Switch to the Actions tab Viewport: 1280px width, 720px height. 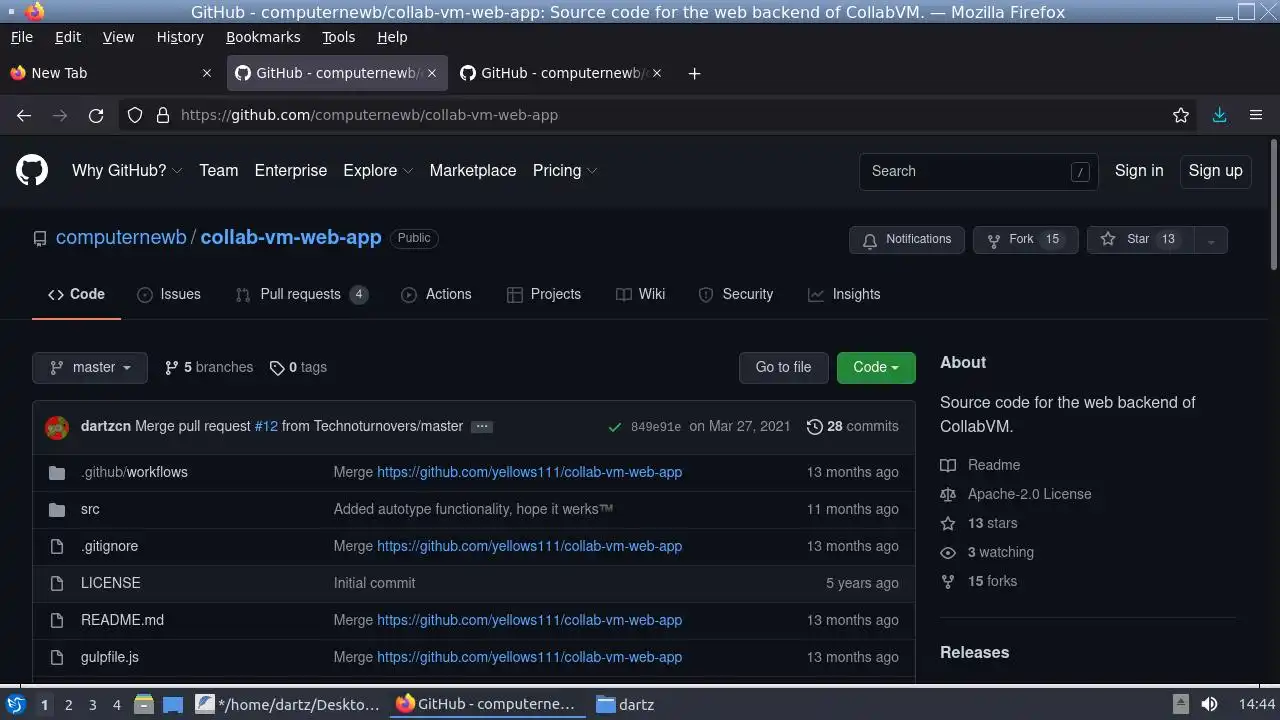coord(436,295)
